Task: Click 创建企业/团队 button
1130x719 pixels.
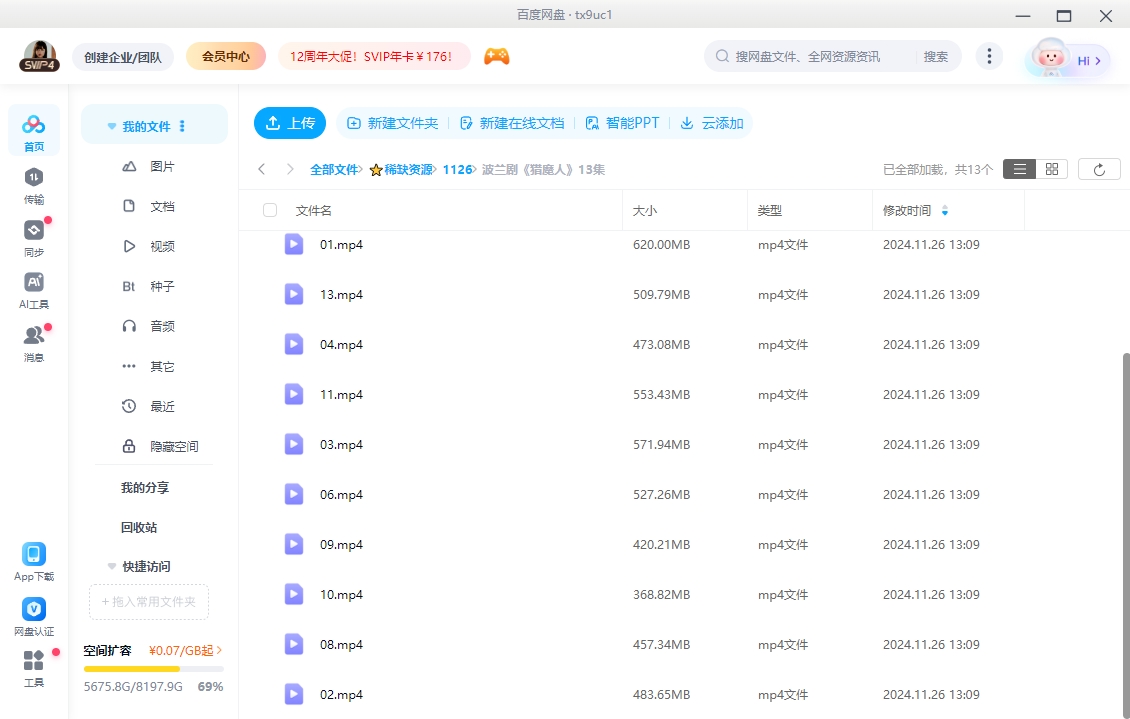Action: click(123, 57)
